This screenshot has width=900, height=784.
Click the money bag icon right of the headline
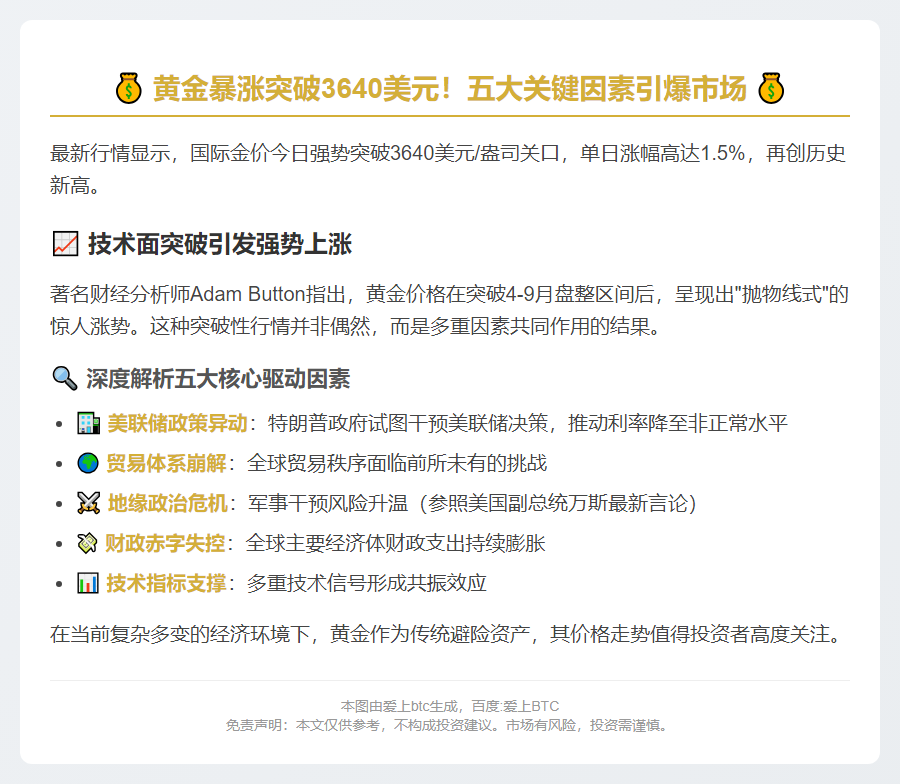[x=771, y=88]
